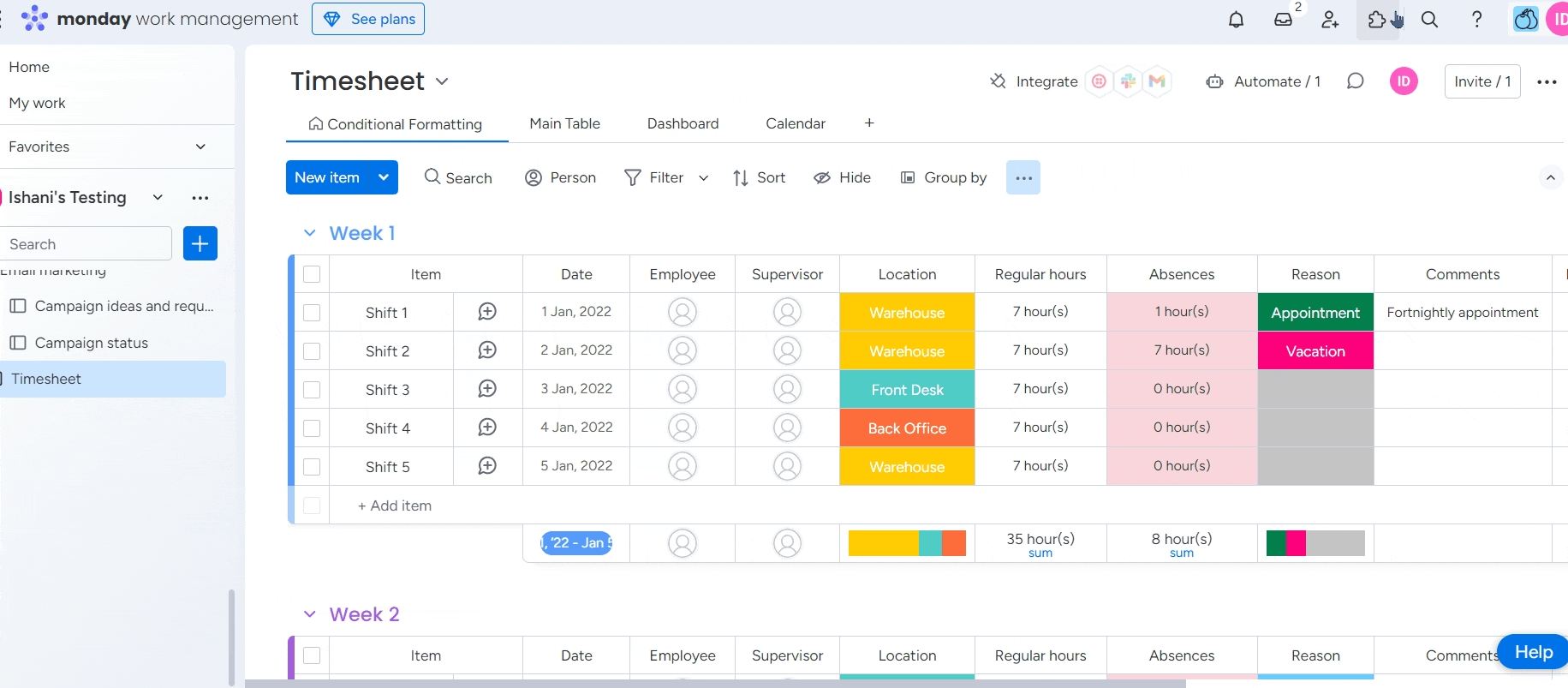Switch to the Main Table tab
The height and width of the screenshot is (688, 1568).
pos(564,123)
